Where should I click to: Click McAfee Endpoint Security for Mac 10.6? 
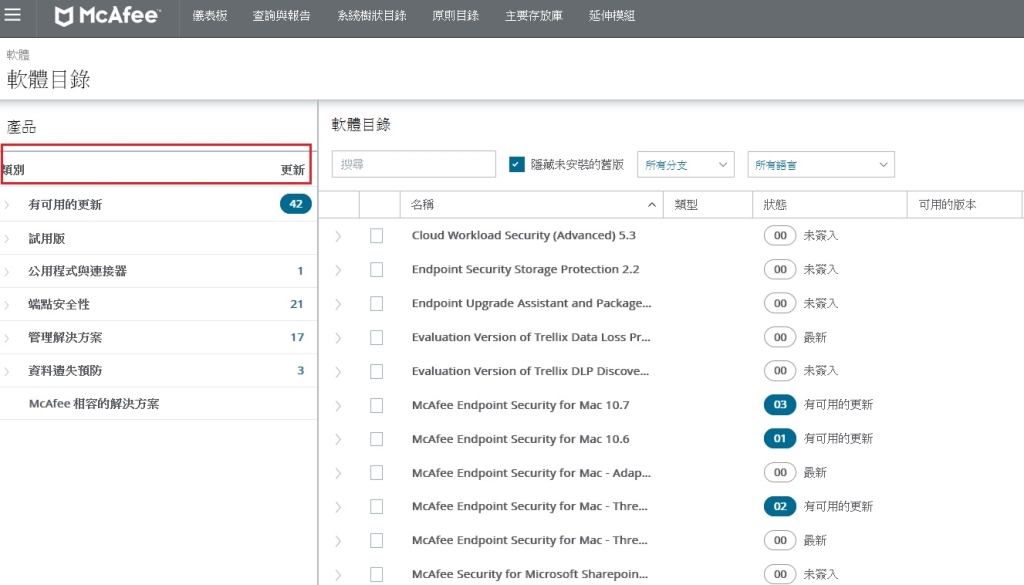pyautogui.click(x=520, y=439)
